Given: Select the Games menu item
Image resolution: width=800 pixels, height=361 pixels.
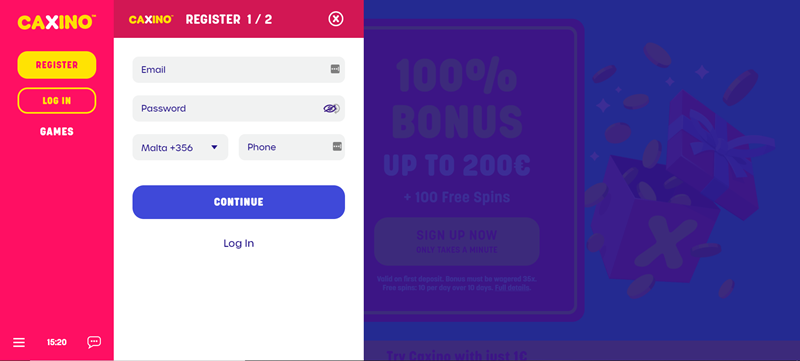Looking at the screenshot, I should point(57,132).
